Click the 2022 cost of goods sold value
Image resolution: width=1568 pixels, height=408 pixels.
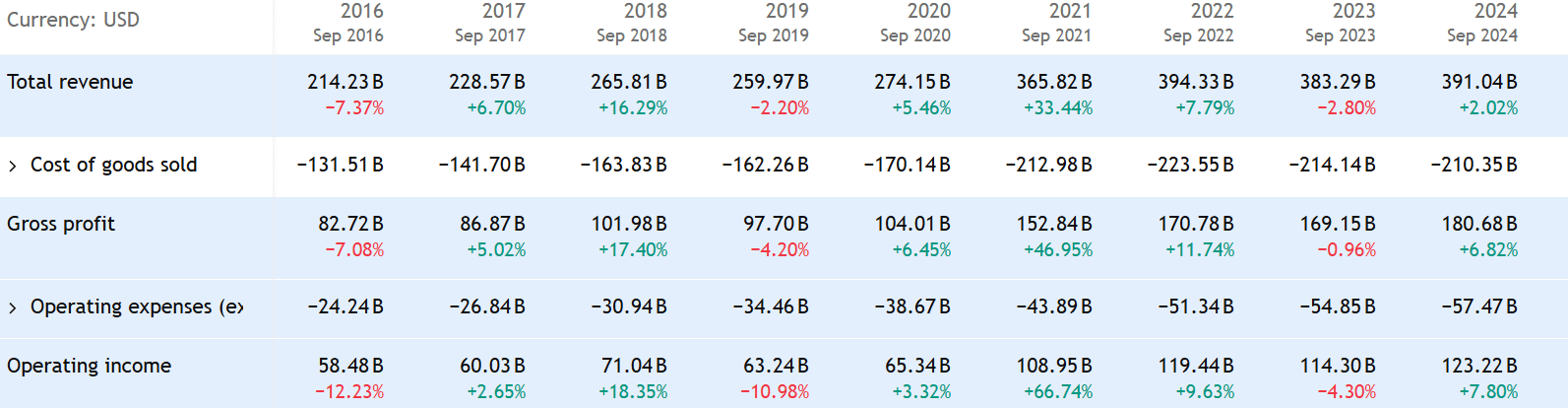pos(1190,165)
